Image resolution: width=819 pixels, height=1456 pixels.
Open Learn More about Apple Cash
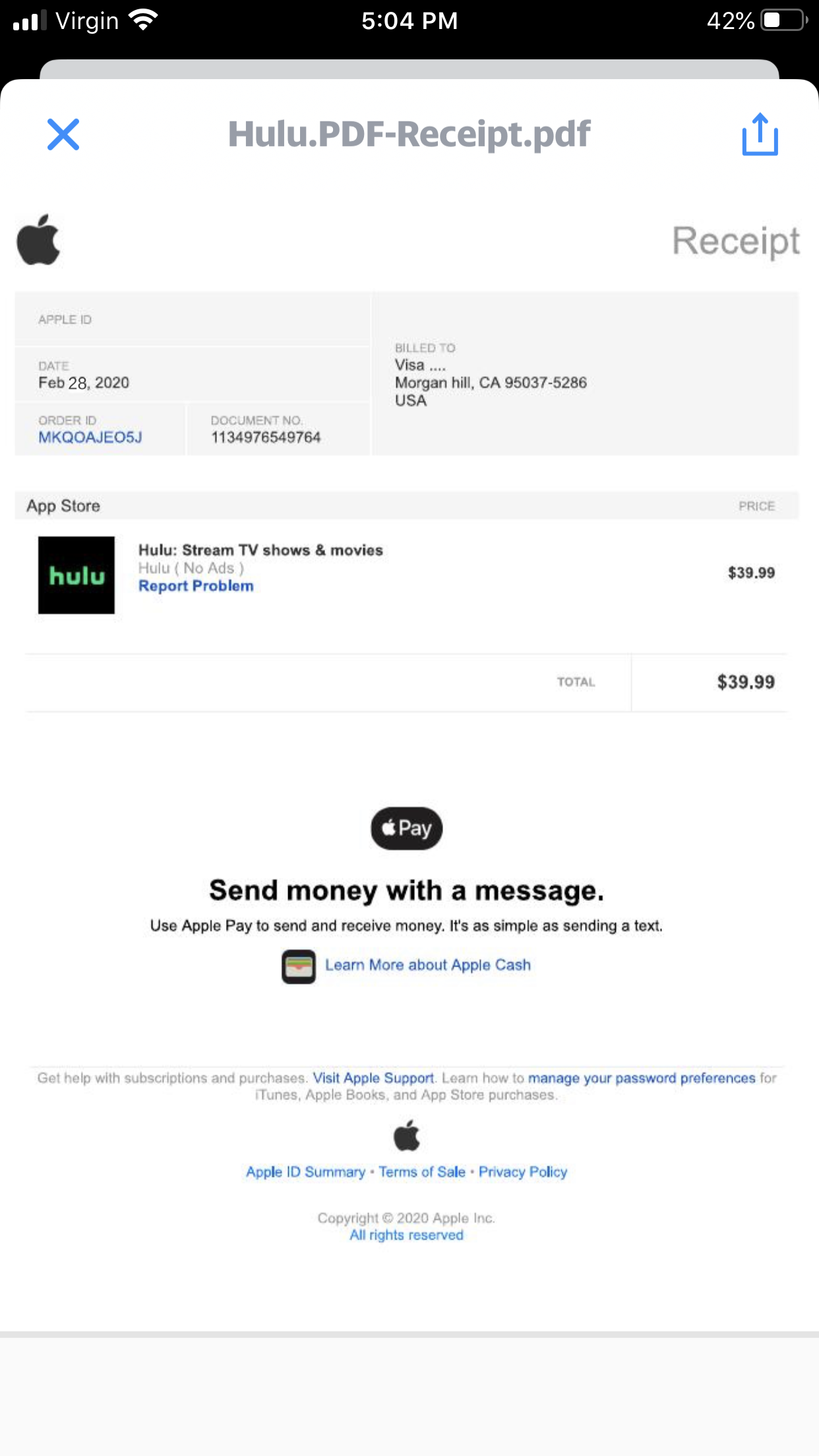coord(427,965)
